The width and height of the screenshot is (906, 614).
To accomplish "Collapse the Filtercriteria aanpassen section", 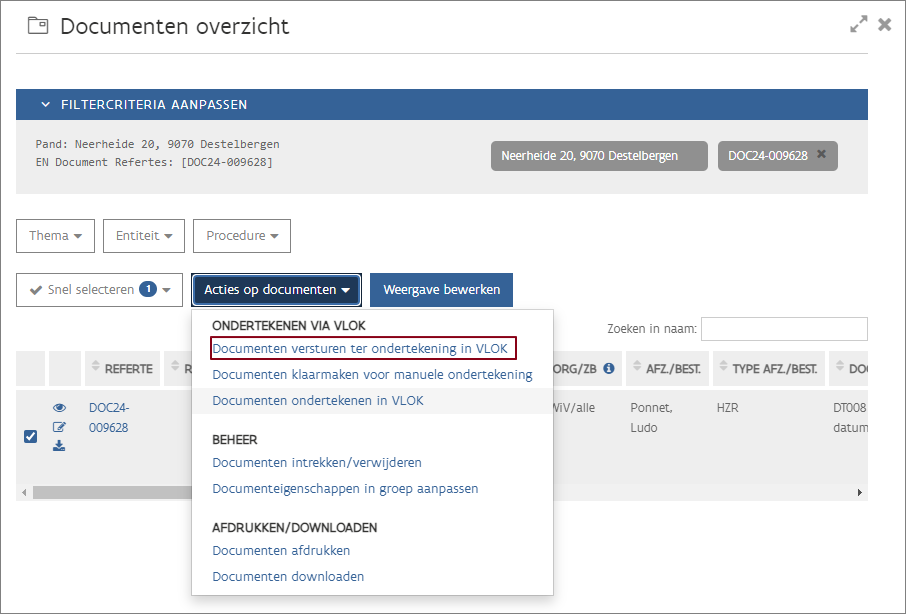I will pos(45,104).
